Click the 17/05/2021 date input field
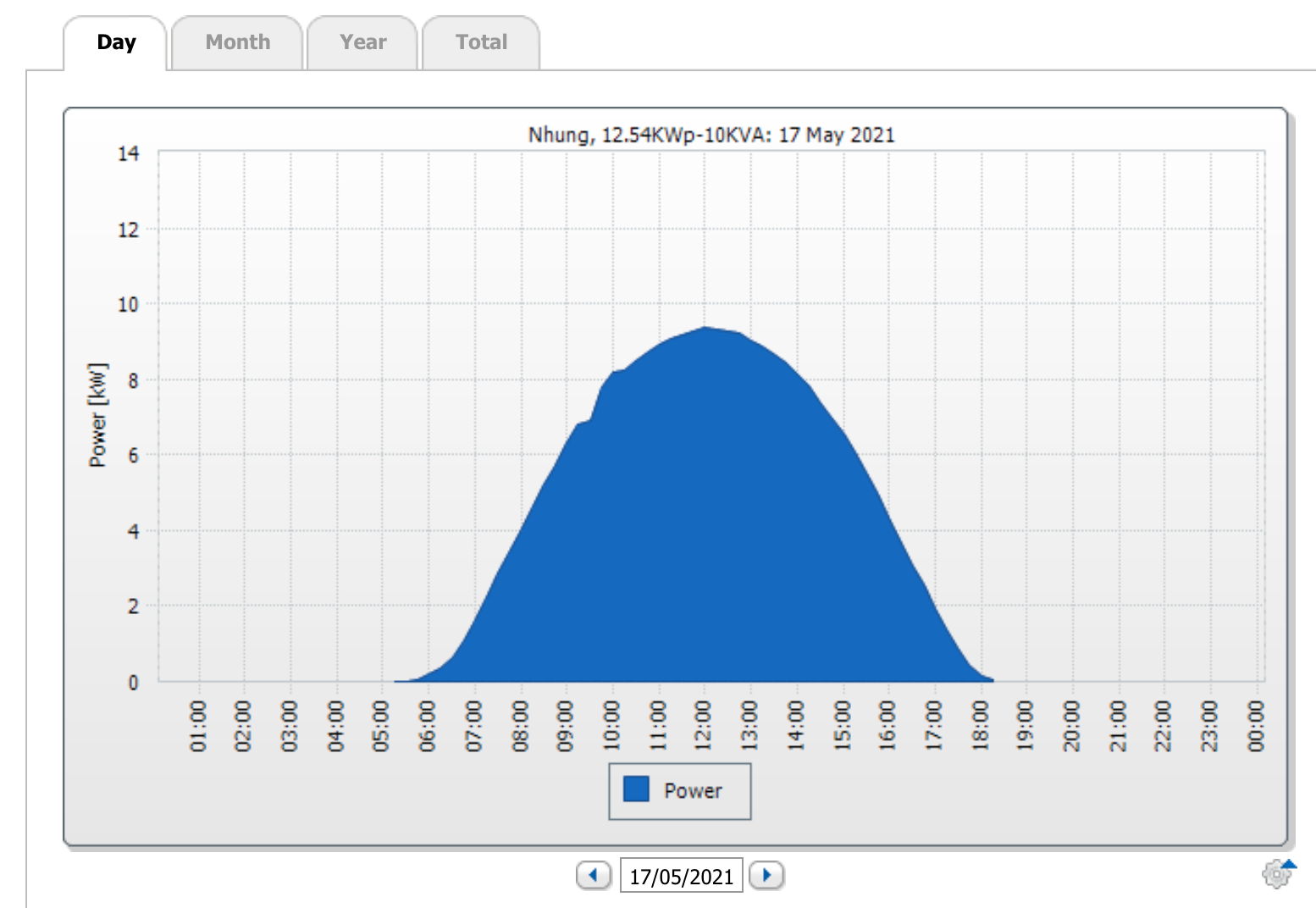1316x908 pixels. pos(681,876)
